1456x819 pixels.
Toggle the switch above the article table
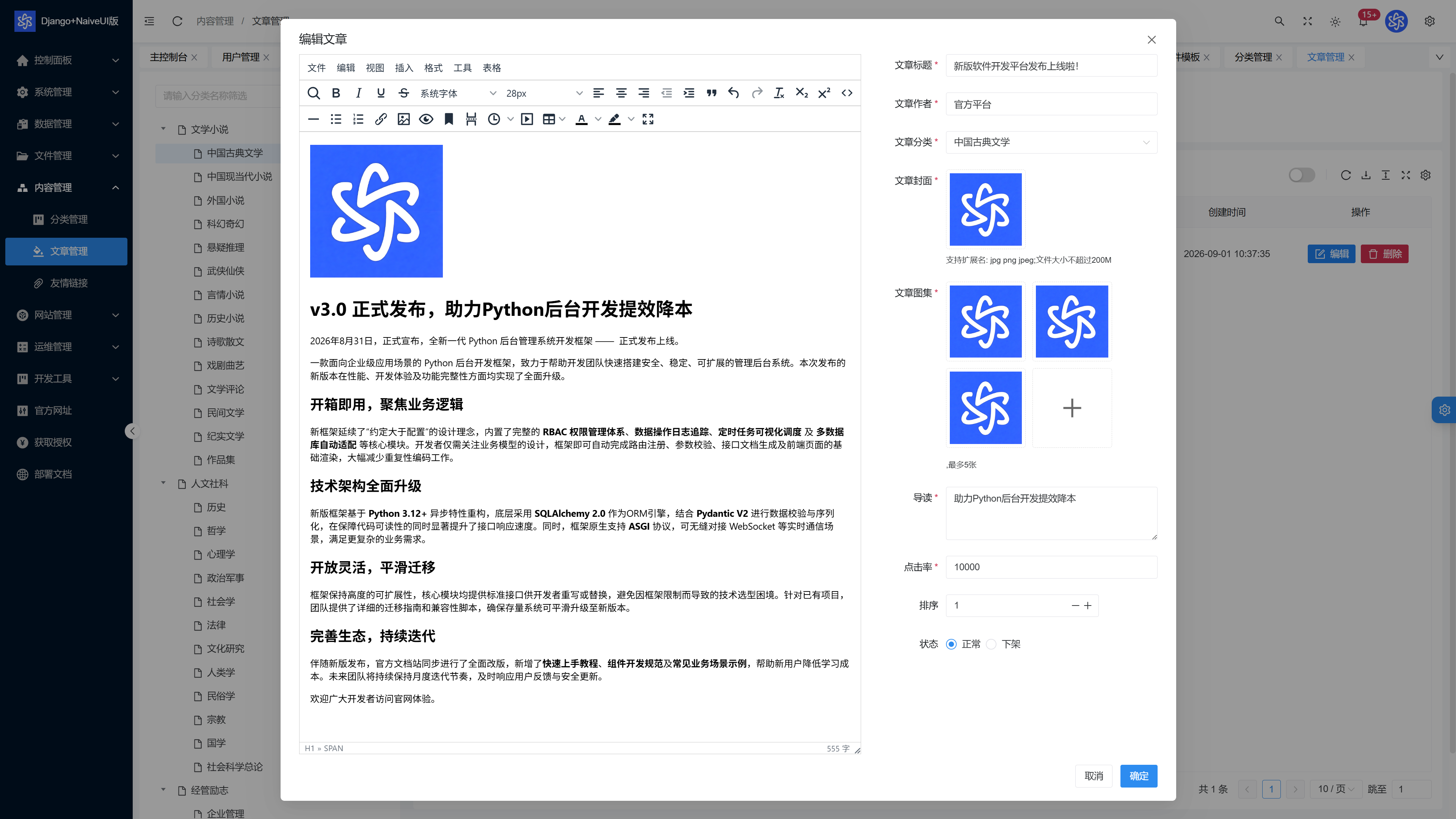(1302, 175)
